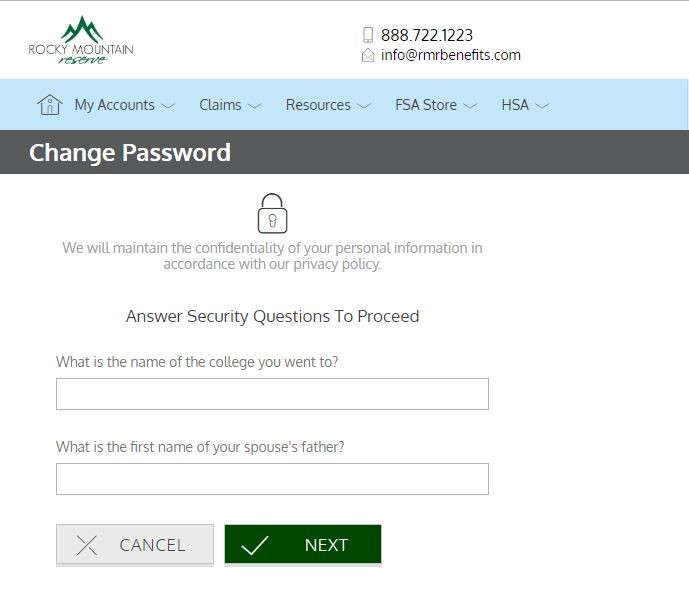The height and width of the screenshot is (597, 689).
Task: Expand the FSA Store dropdown chevron
Action: click(470, 105)
